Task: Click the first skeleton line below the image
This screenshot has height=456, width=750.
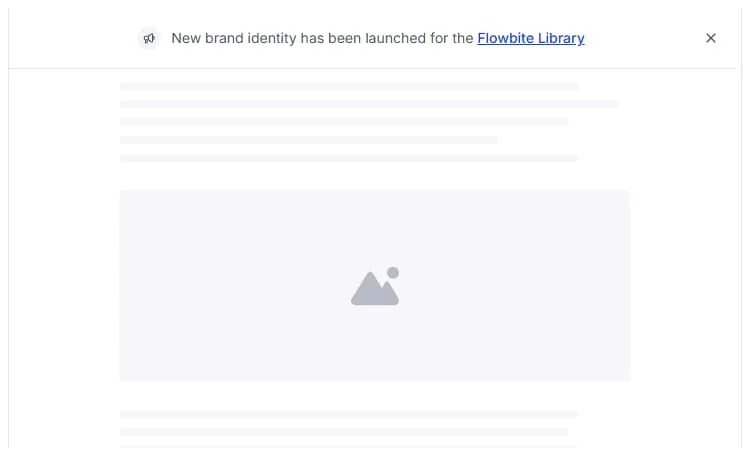Action: (x=349, y=414)
